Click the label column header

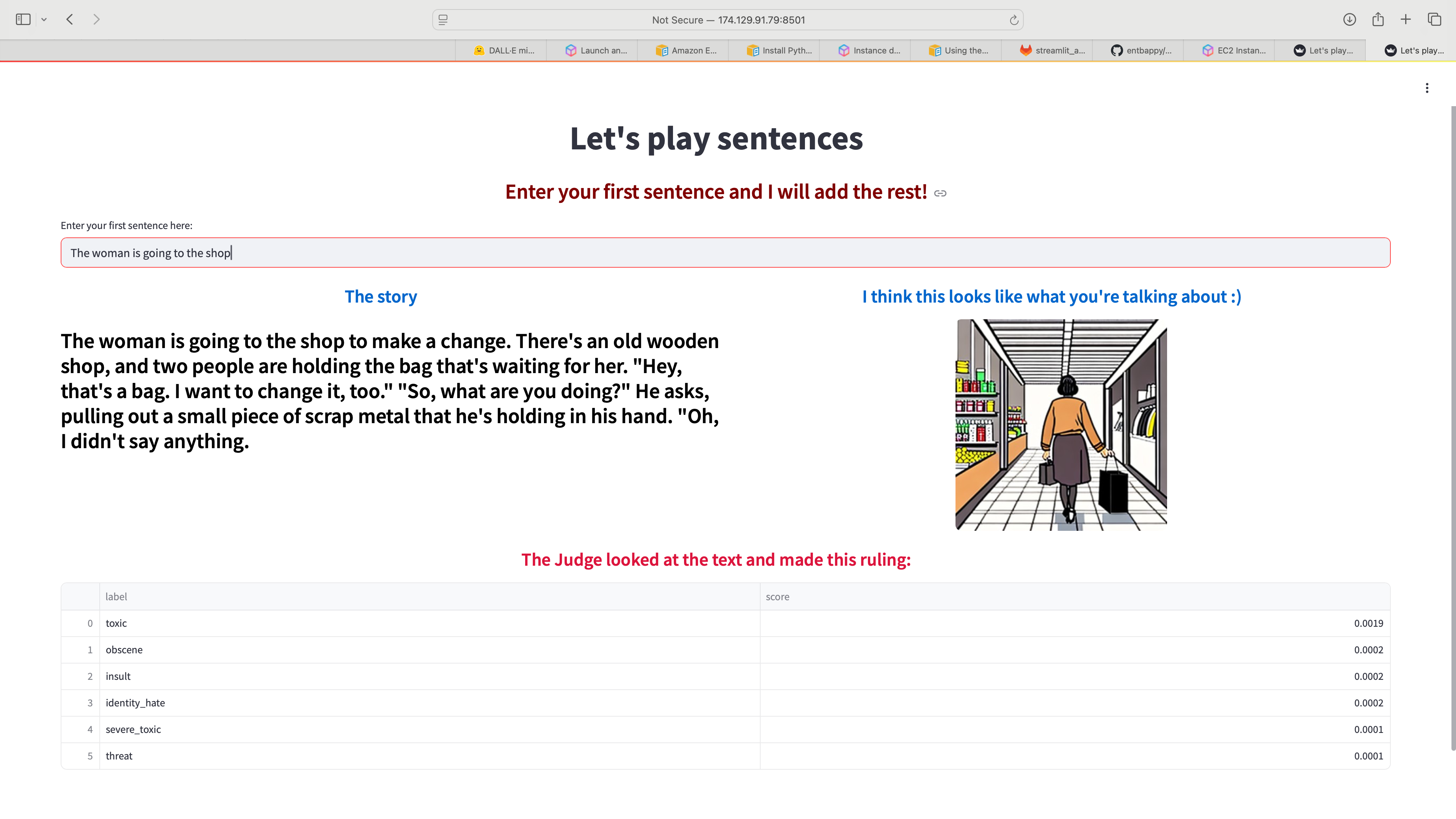pos(116,596)
